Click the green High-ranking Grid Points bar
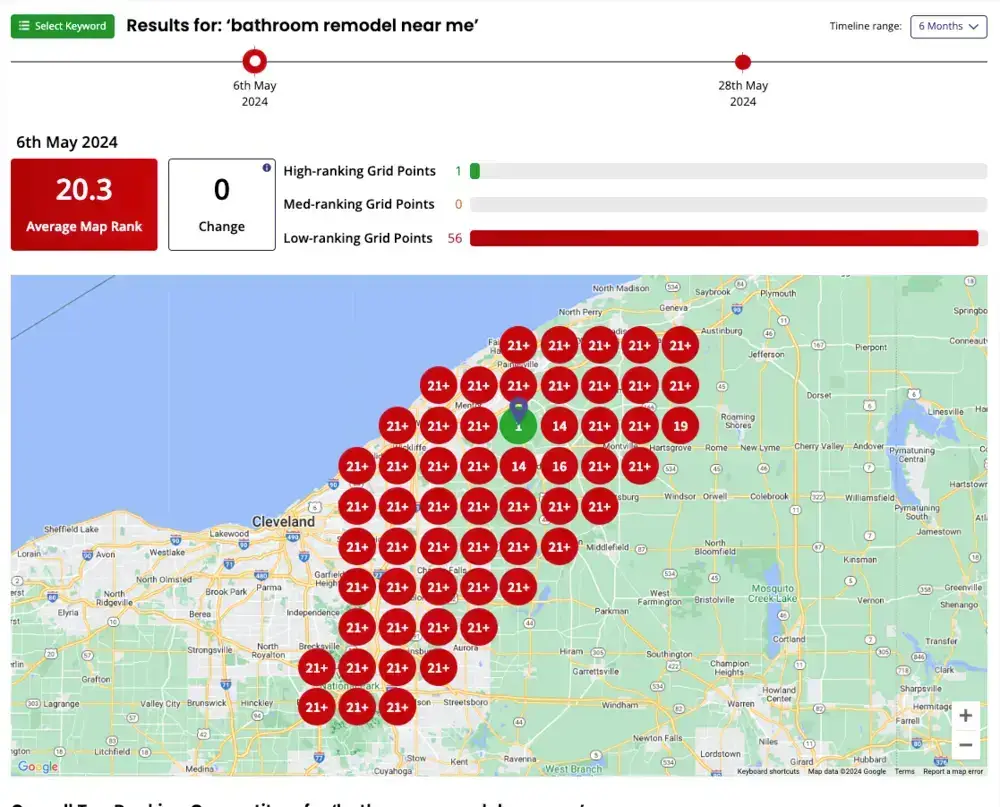The image size is (1000, 807). coord(475,171)
